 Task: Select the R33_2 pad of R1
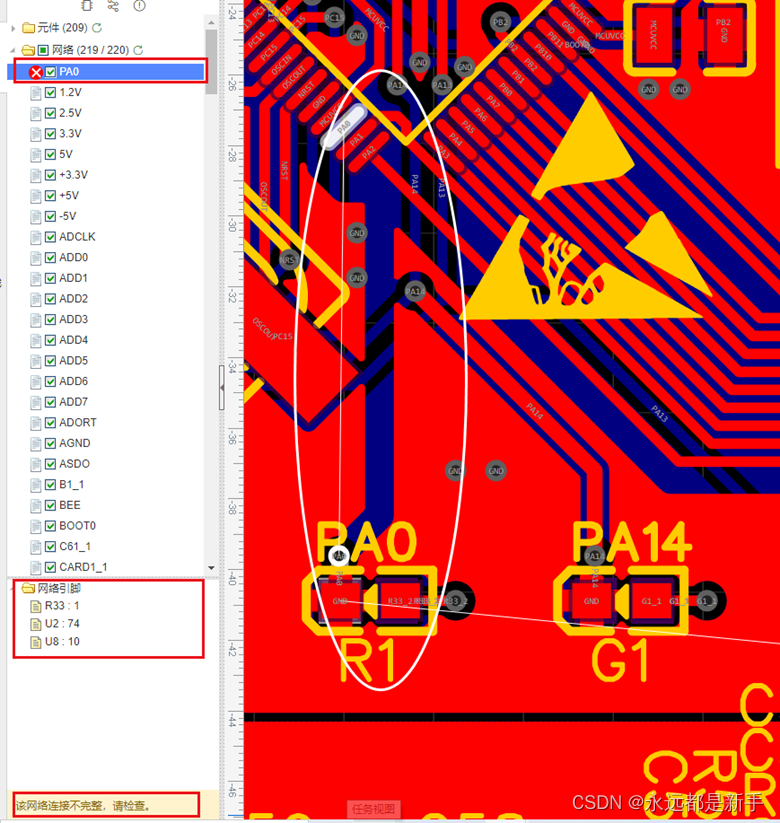pyautogui.click(x=402, y=601)
